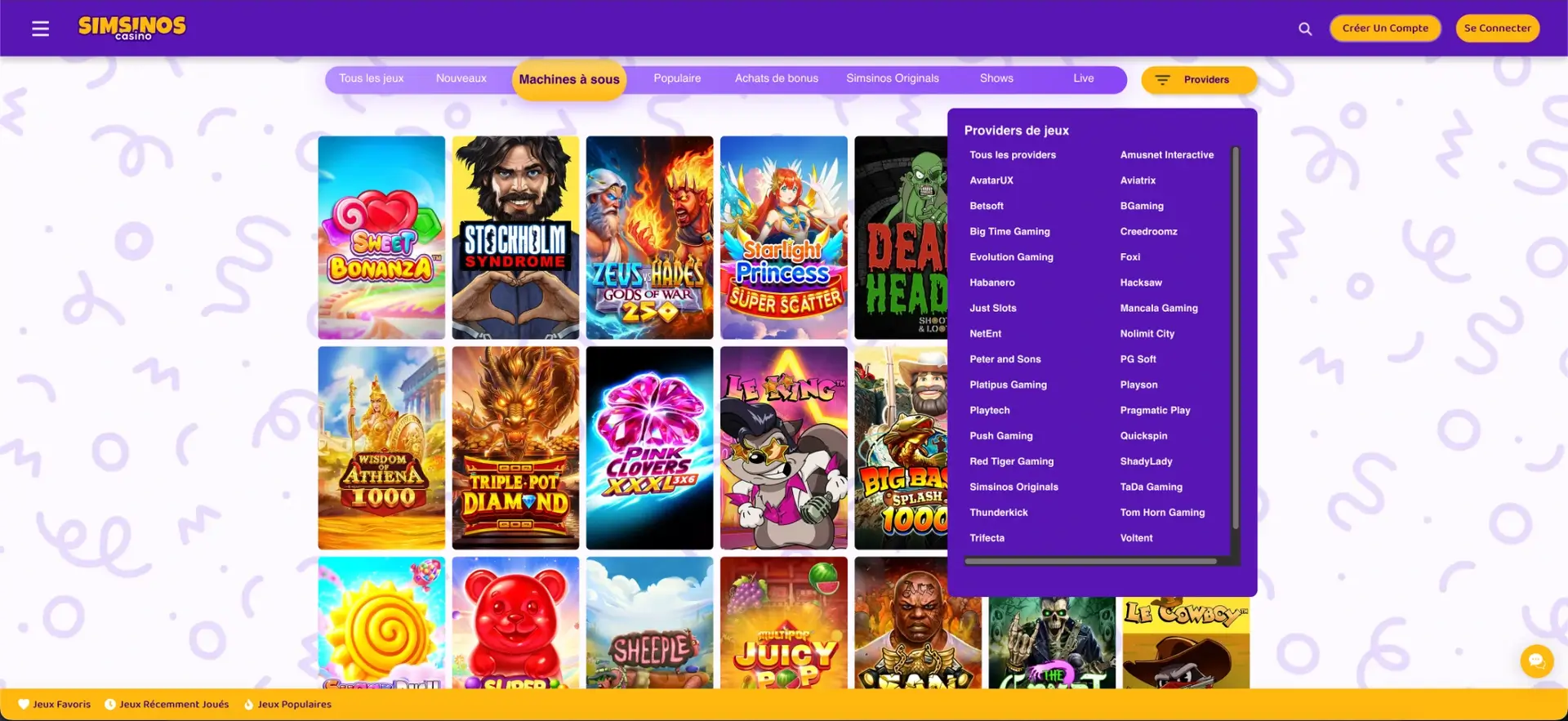
Task: Filter by Trifecta provider
Action: (987, 538)
